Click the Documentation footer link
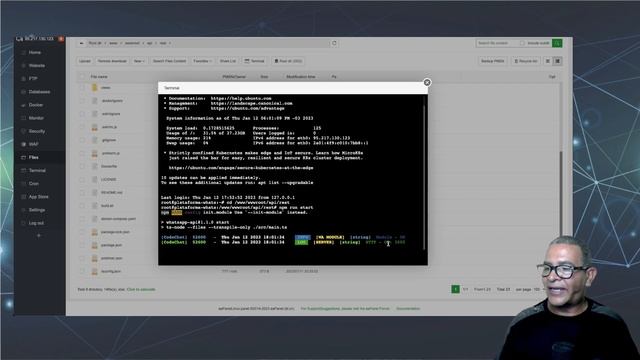This screenshot has height=360, width=640. [x=408, y=309]
